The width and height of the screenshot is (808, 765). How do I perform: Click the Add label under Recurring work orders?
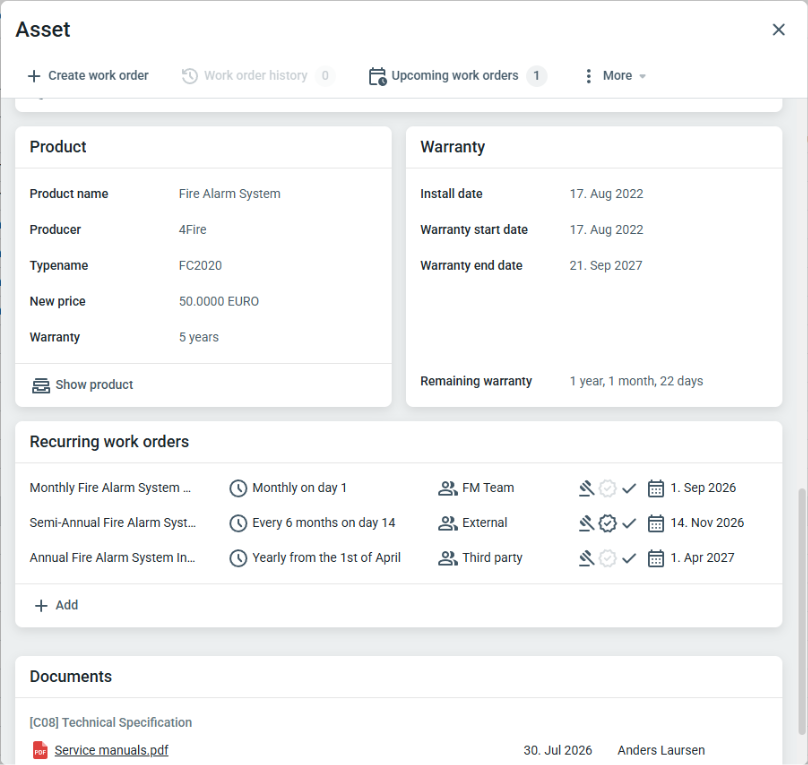tap(67, 605)
